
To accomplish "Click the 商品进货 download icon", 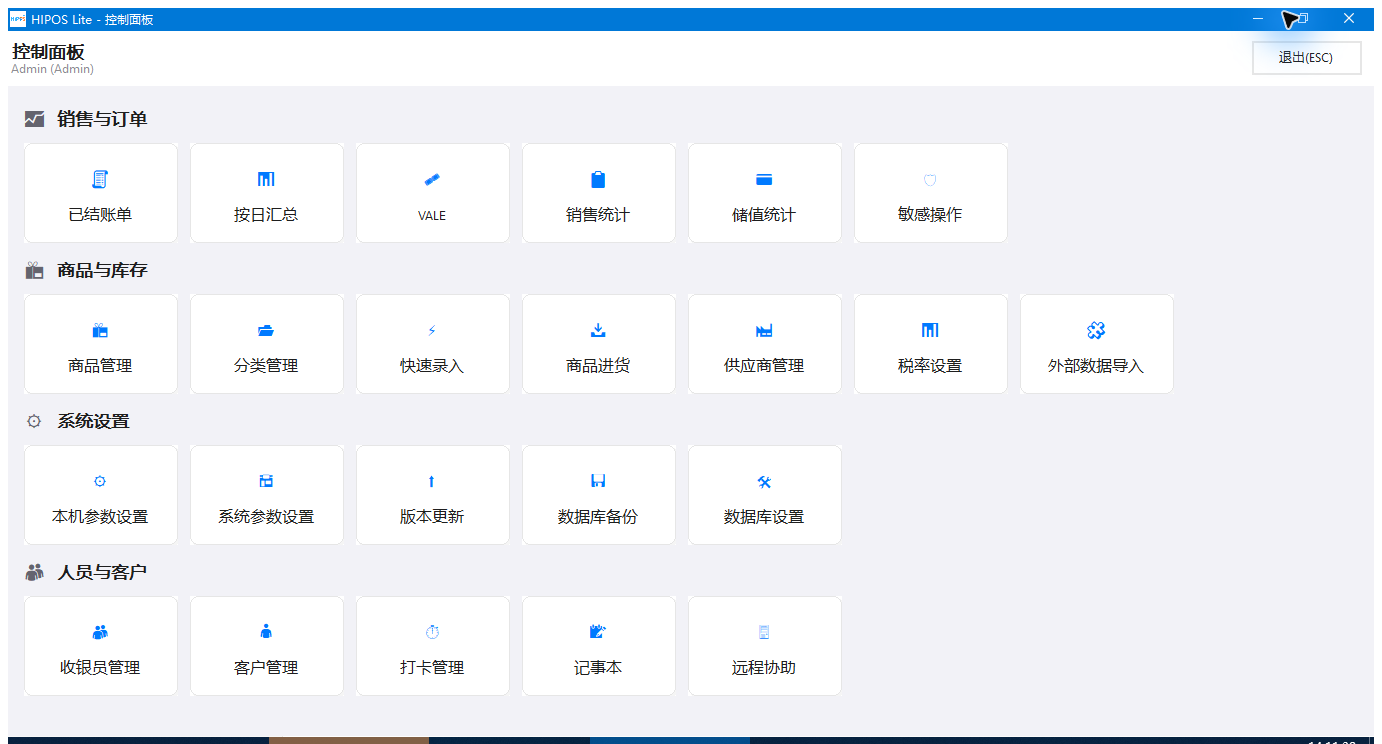I will (598, 331).
